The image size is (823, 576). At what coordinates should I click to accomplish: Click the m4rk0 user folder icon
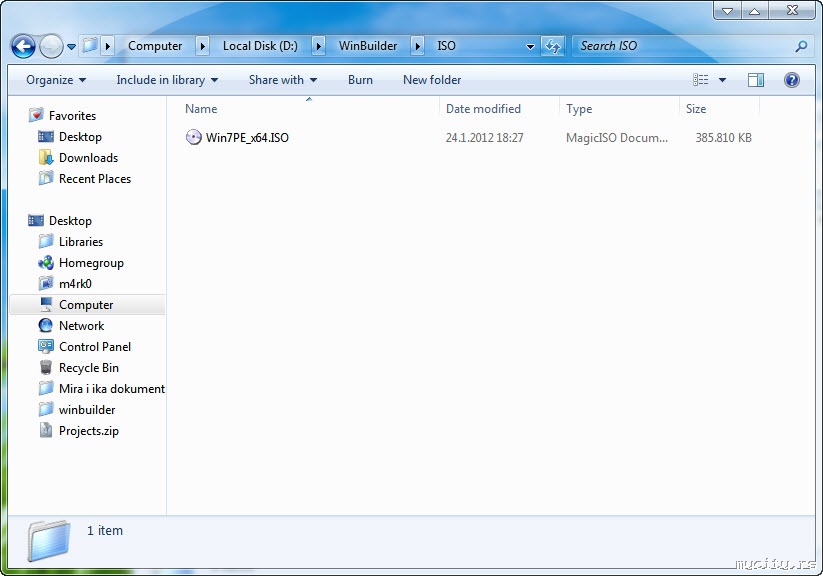(46, 283)
